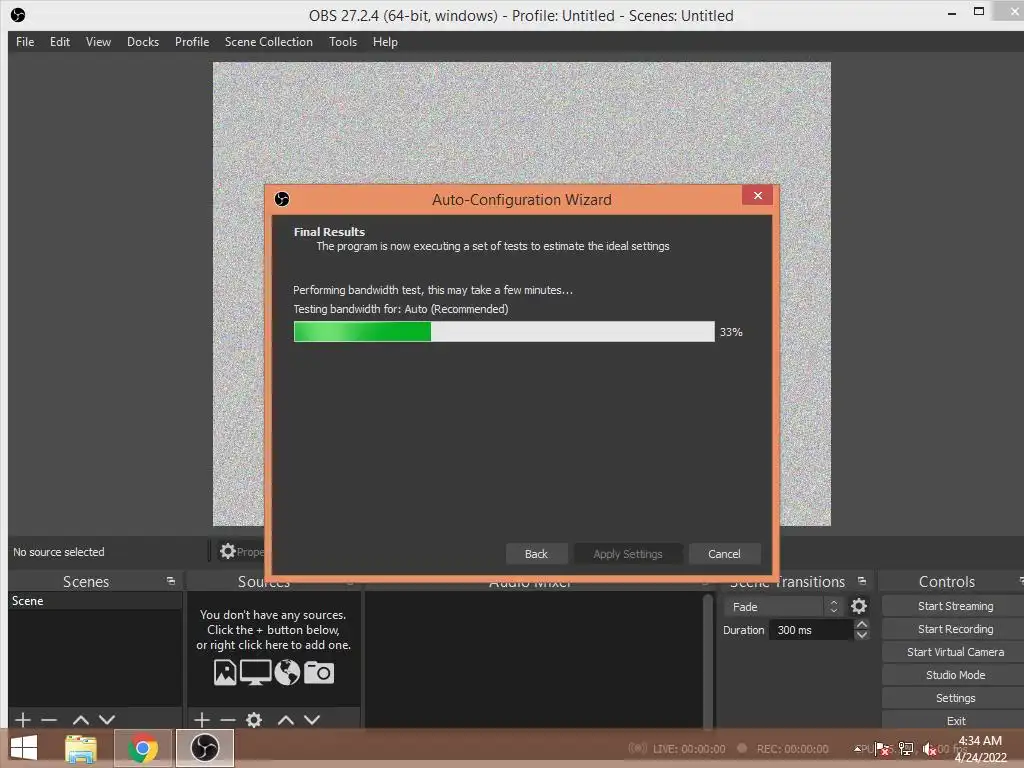1024x768 pixels.
Task: Click the Properties gear in source toolbar
Action: 227,552
